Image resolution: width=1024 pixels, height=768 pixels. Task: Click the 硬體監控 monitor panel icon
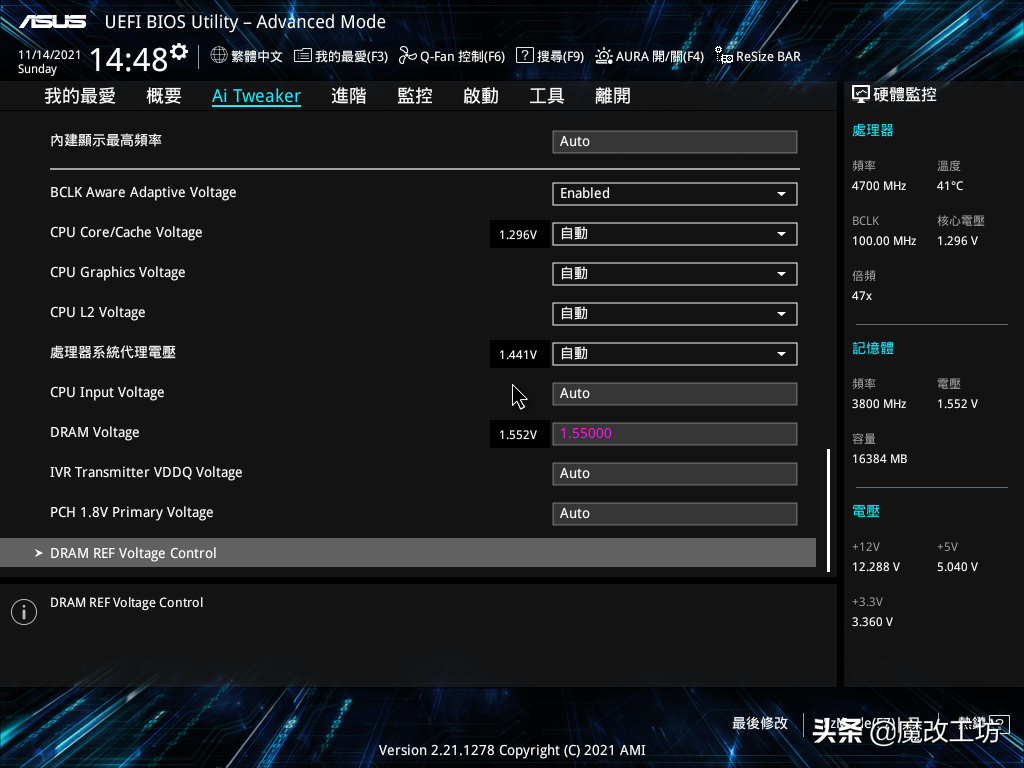[x=861, y=93]
